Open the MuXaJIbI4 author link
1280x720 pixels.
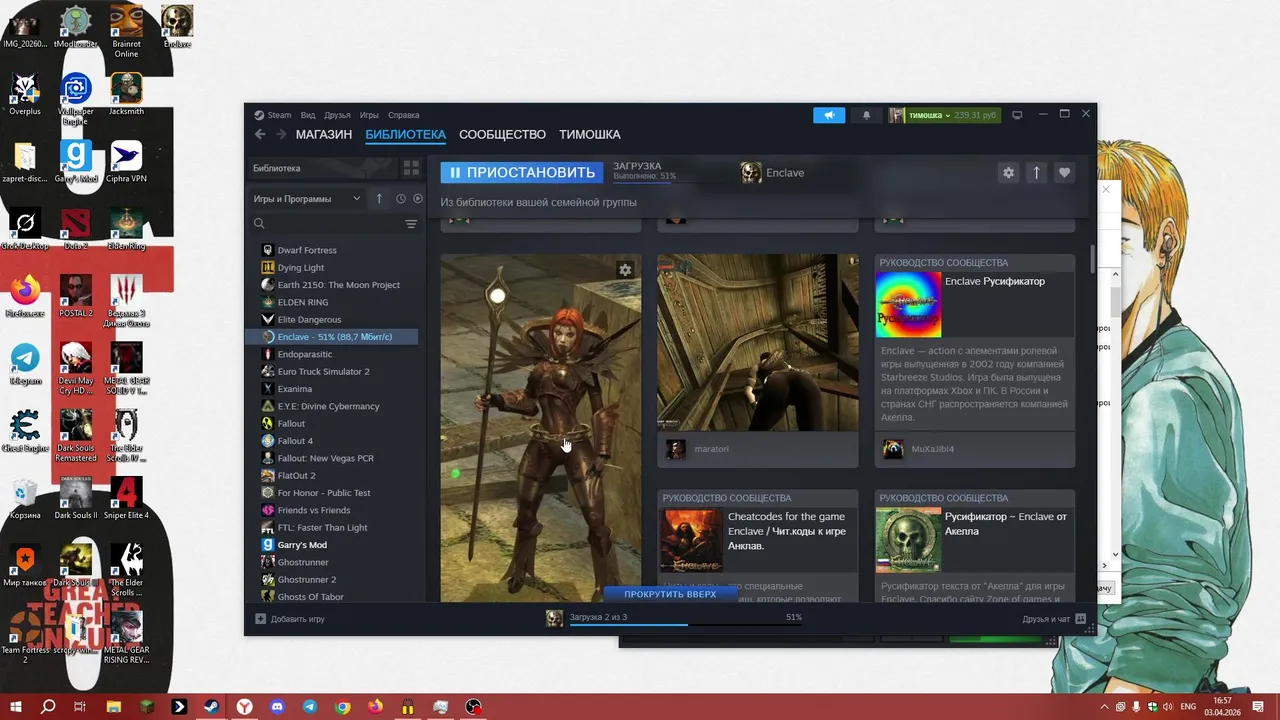point(932,449)
